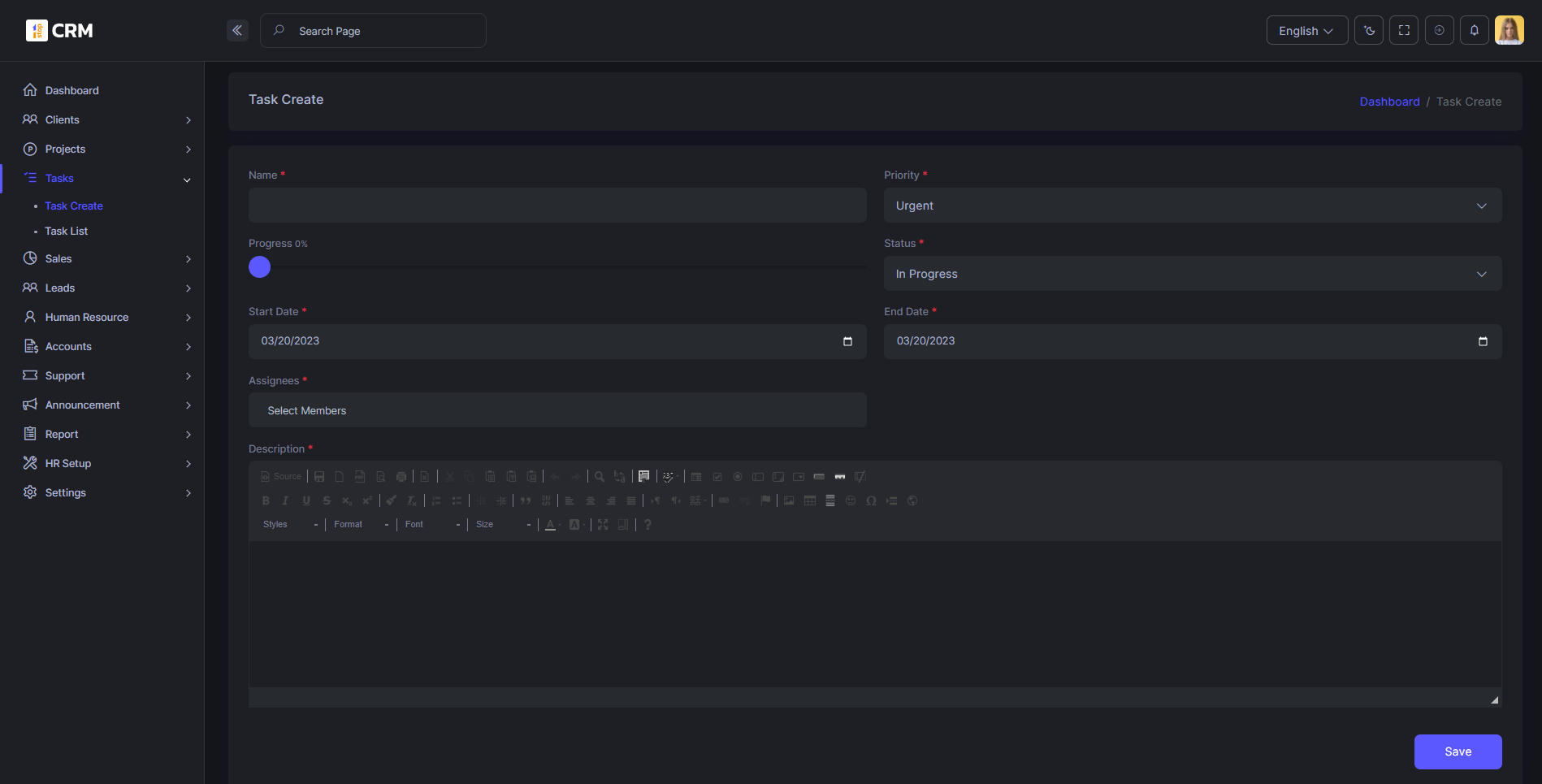Click the Name input field
The height and width of the screenshot is (784, 1542).
pyautogui.click(x=557, y=206)
